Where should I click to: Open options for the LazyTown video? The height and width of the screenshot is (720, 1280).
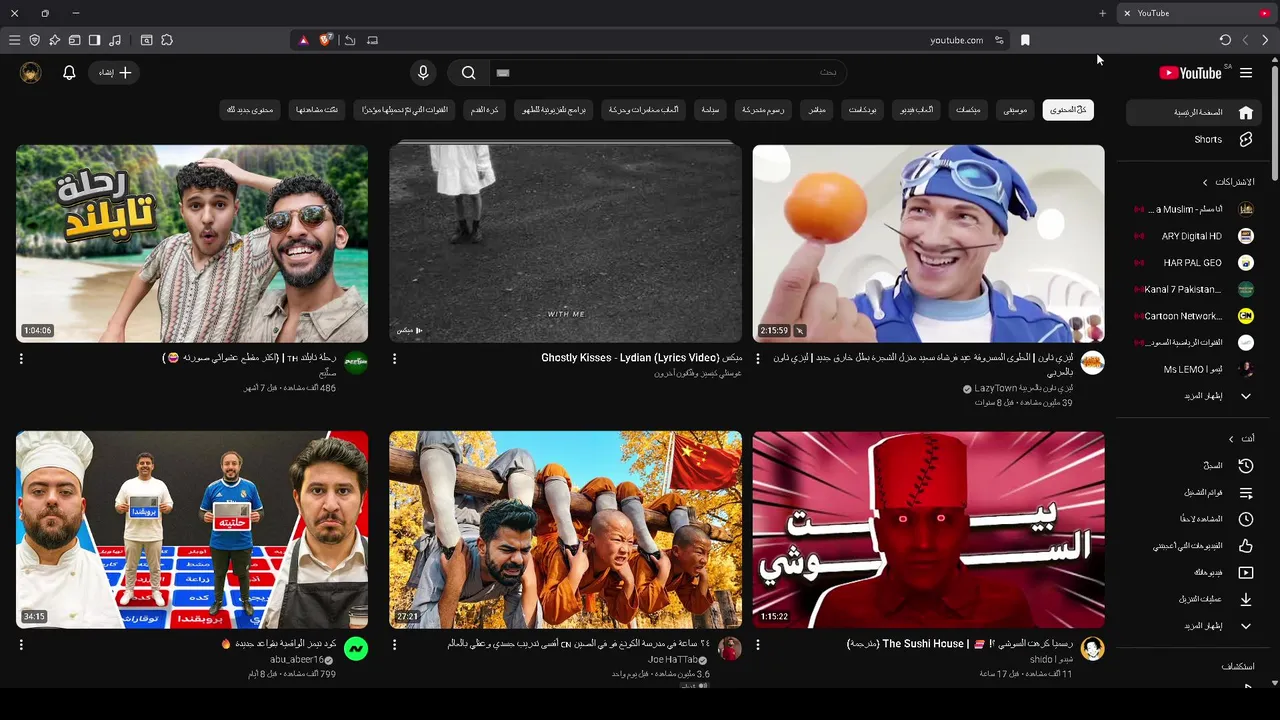point(757,358)
